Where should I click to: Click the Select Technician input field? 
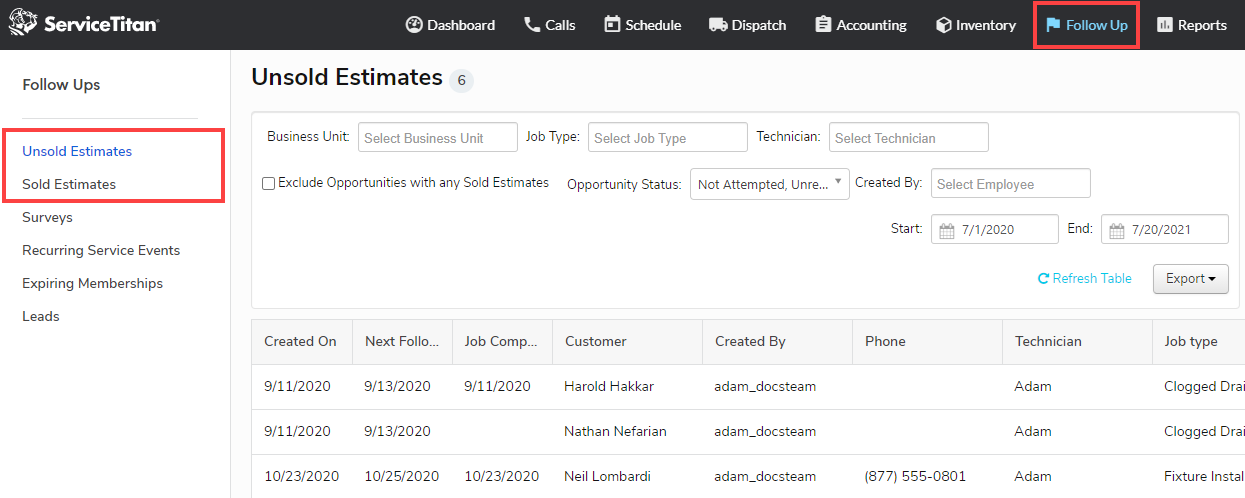tap(908, 138)
